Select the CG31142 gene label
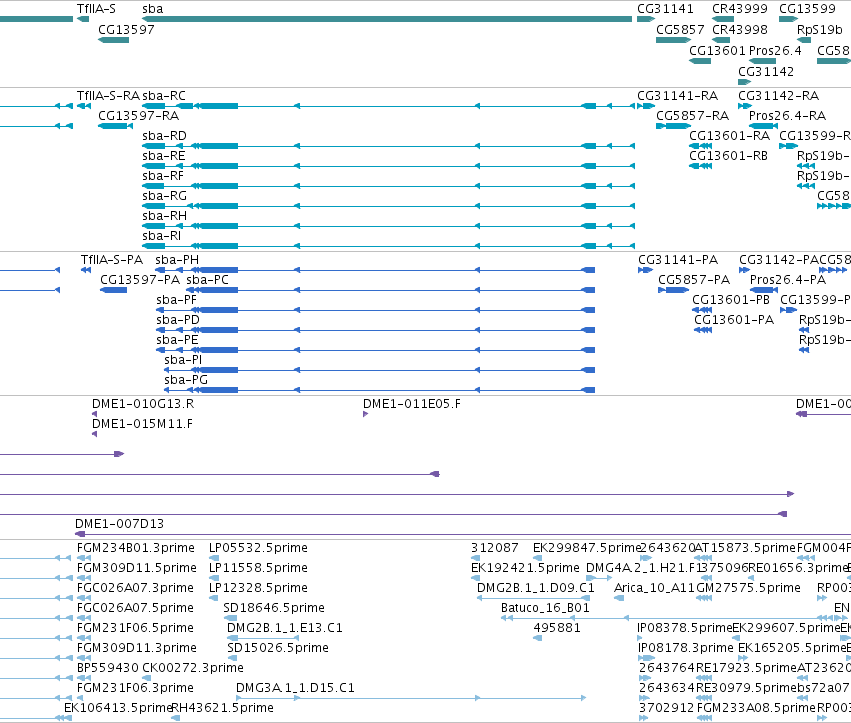Screen dimensions: 851x723 click(x=766, y=71)
